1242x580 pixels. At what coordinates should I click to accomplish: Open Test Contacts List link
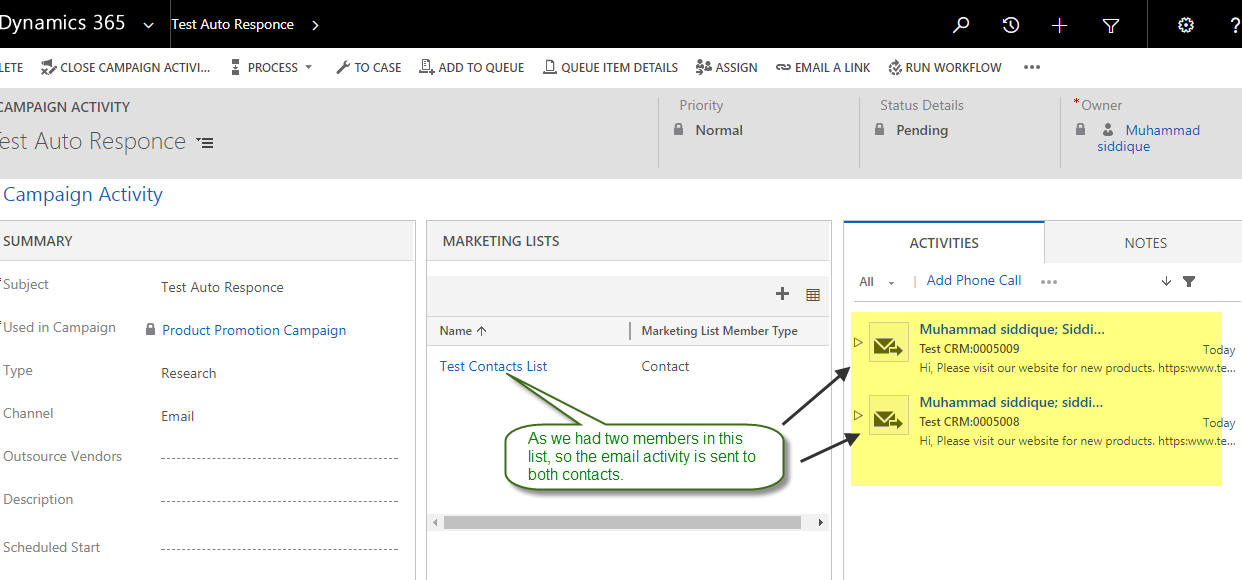[x=493, y=366]
